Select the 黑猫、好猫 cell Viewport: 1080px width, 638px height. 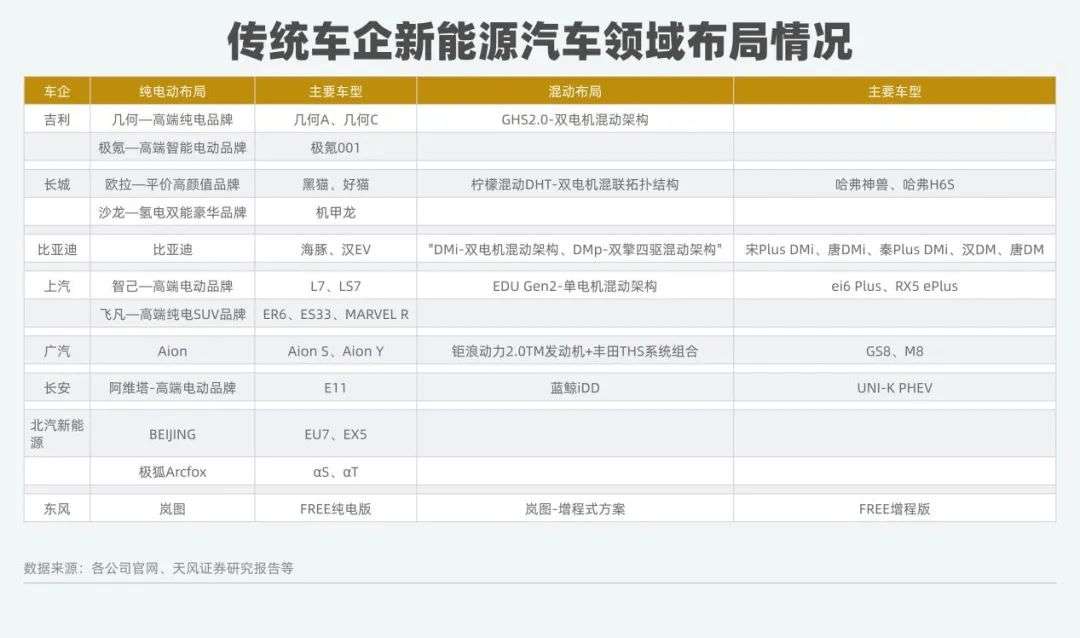335,184
